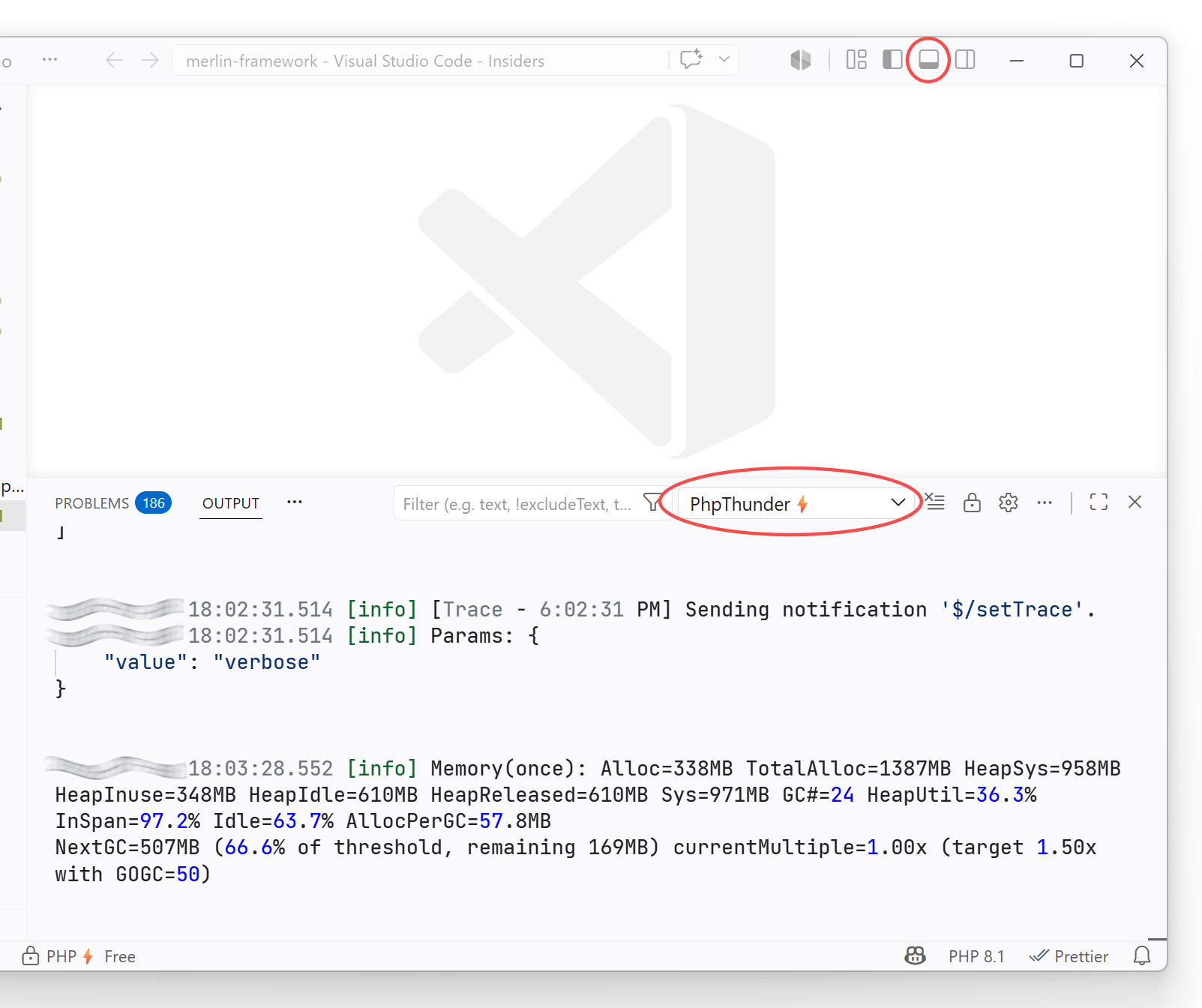The image size is (1202, 1008).
Task: Click the NextGC=507MB log text
Action: (127, 847)
